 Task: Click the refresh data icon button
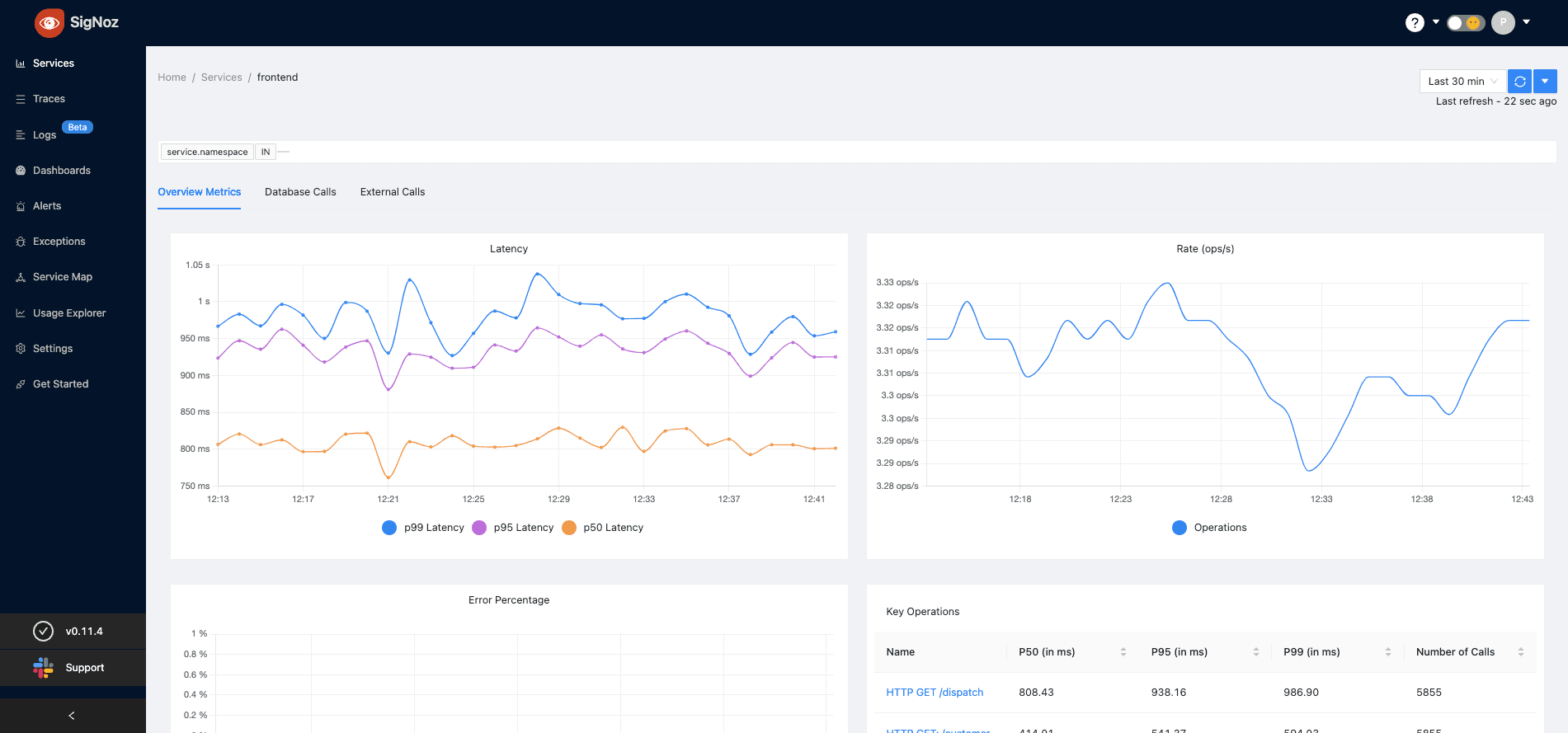pyautogui.click(x=1519, y=82)
